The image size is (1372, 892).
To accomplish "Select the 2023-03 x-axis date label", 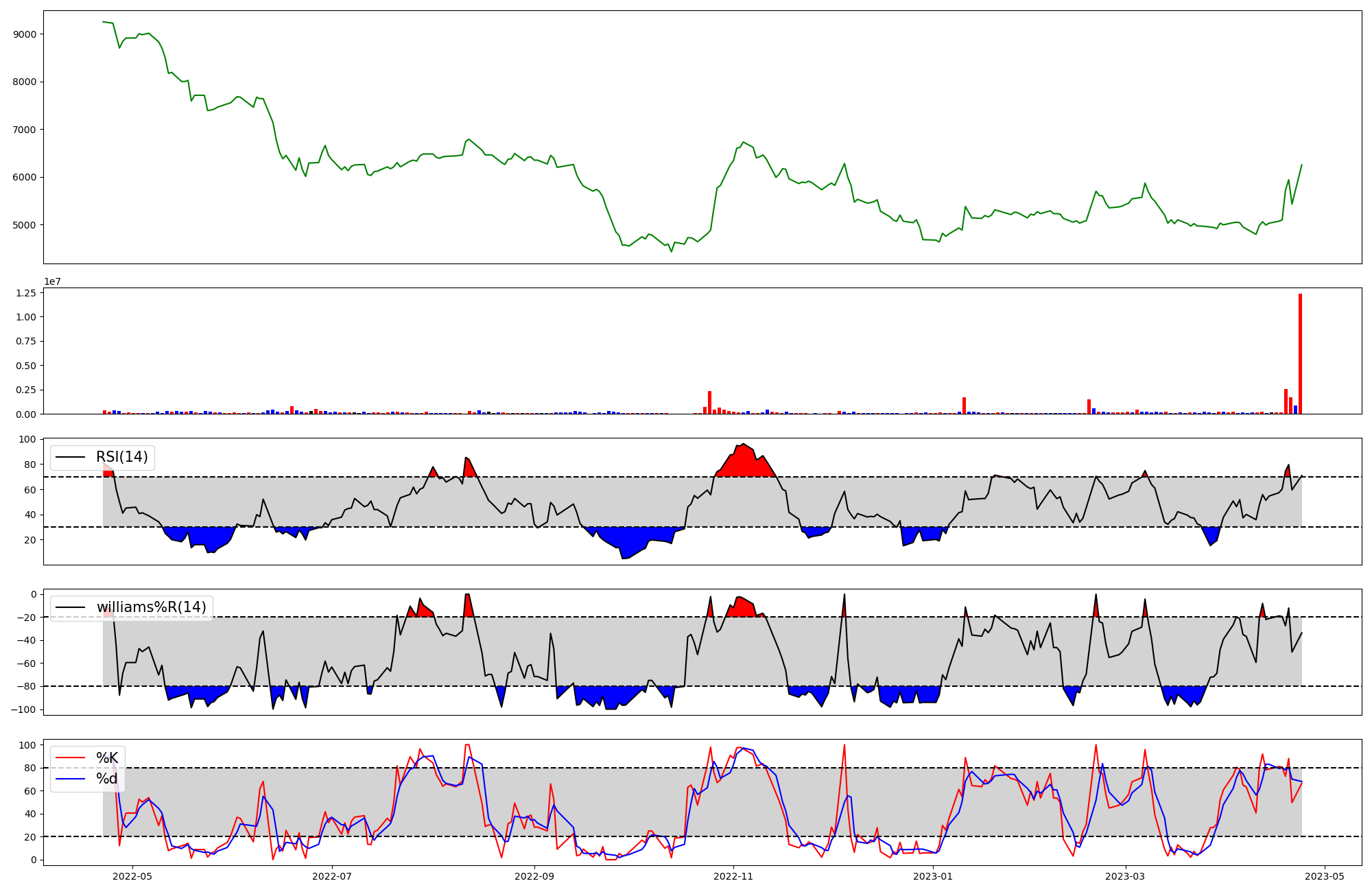I will pyautogui.click(x=1125, y=876).
